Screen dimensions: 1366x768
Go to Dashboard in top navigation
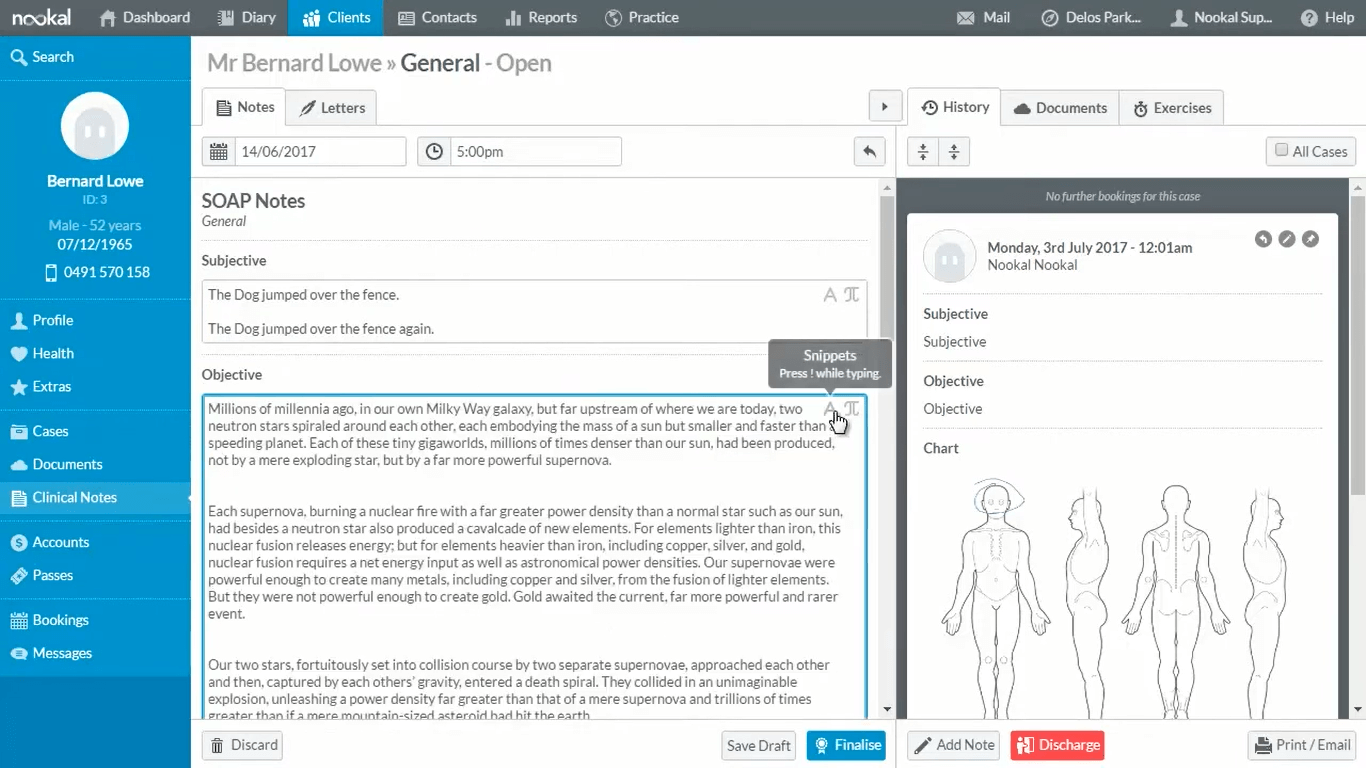coord(145,18)
